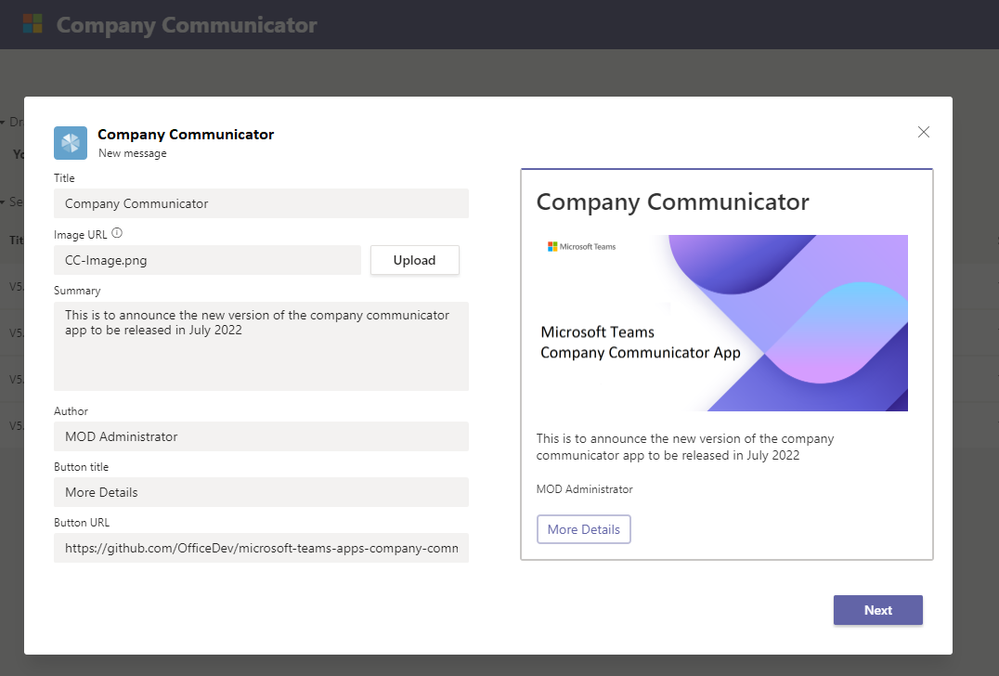
Task: Click inside the Summary text area
Action: (261, 346)
